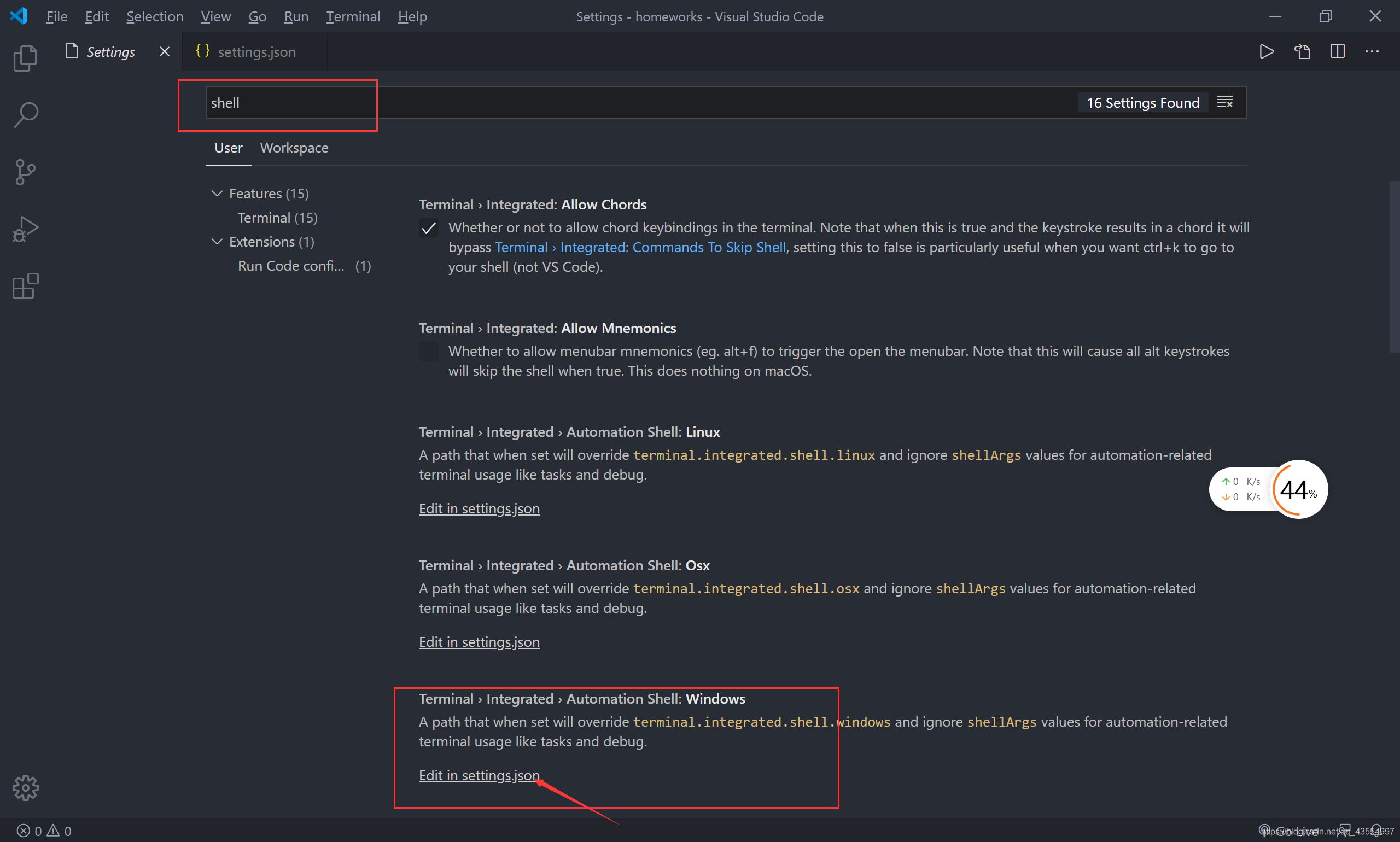Open Settings (JSON) from the editor toolbar
Screen dimensions: 1400x842
(1302, 51)
